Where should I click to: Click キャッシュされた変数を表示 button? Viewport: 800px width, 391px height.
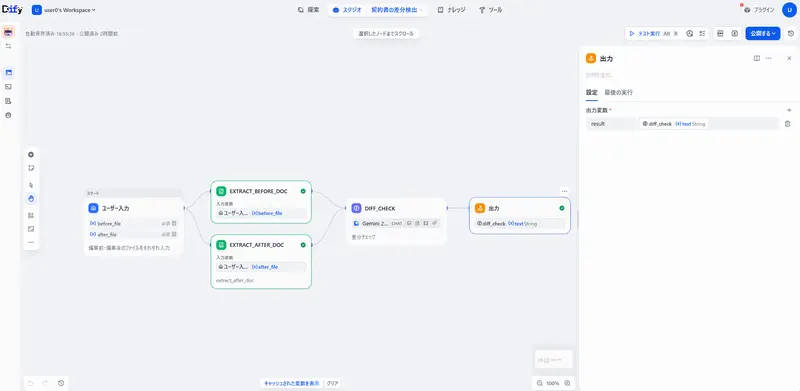(292, 383)
